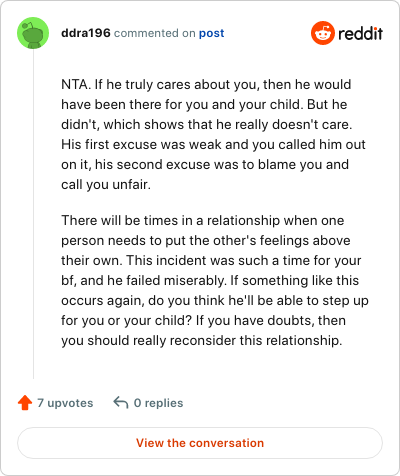Image resolution: width=400 pixels, height=476 pixels.
Task: Click the line starting "His first excuse"
Action: click(x=213, y=144)
